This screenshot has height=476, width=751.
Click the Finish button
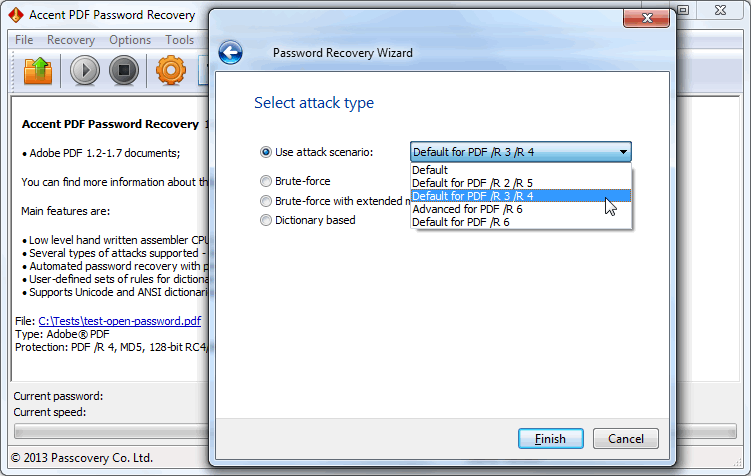(550, 439)
